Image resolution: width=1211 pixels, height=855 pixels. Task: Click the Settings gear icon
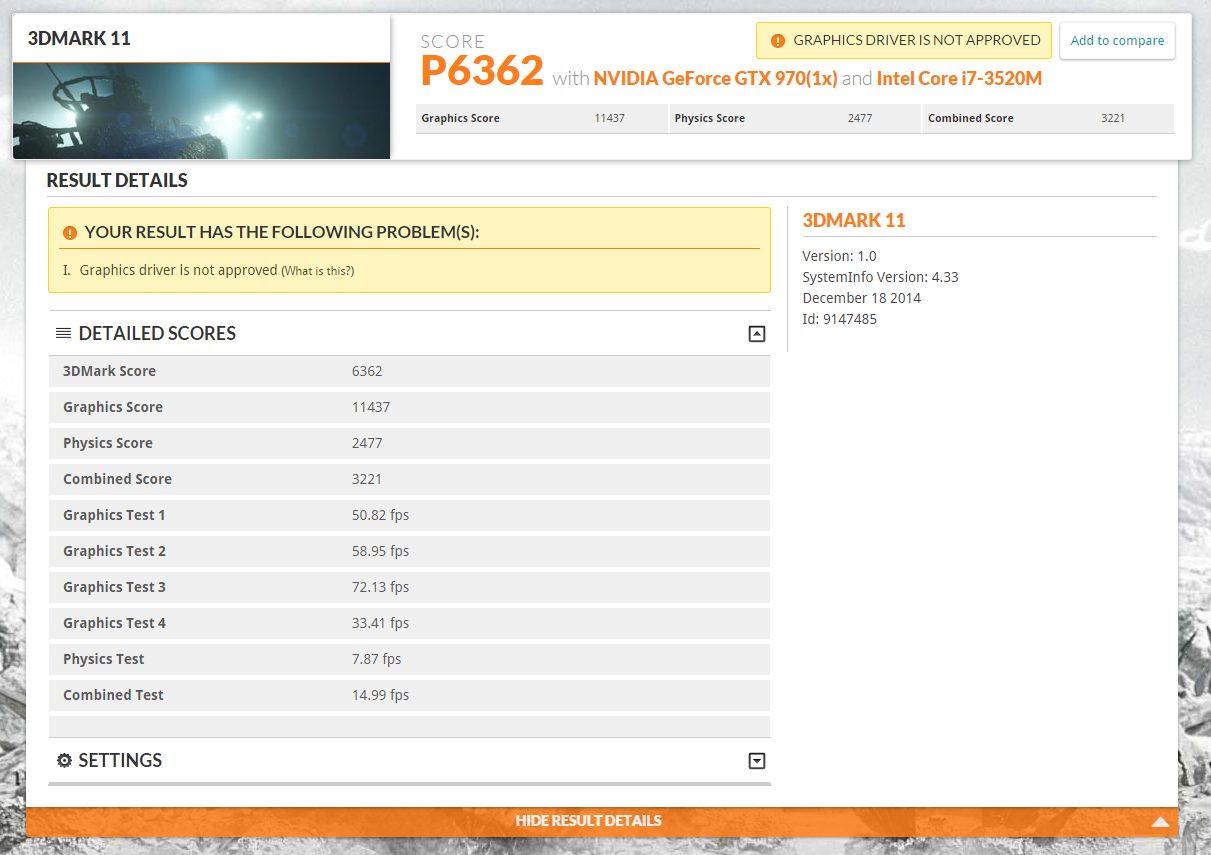[x=64, y=761]
